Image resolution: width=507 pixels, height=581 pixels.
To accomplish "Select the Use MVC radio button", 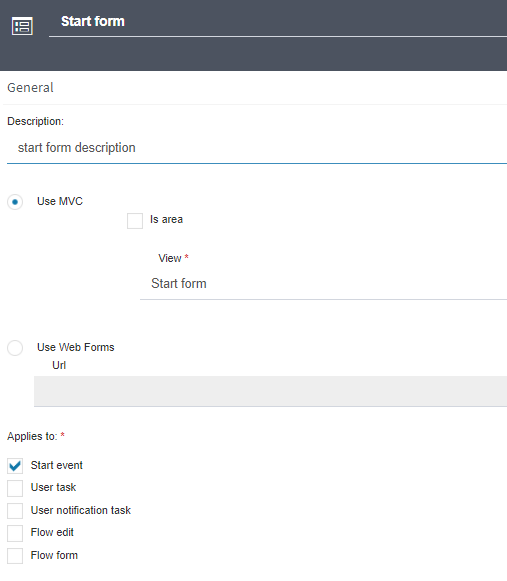I will [15, 202].
